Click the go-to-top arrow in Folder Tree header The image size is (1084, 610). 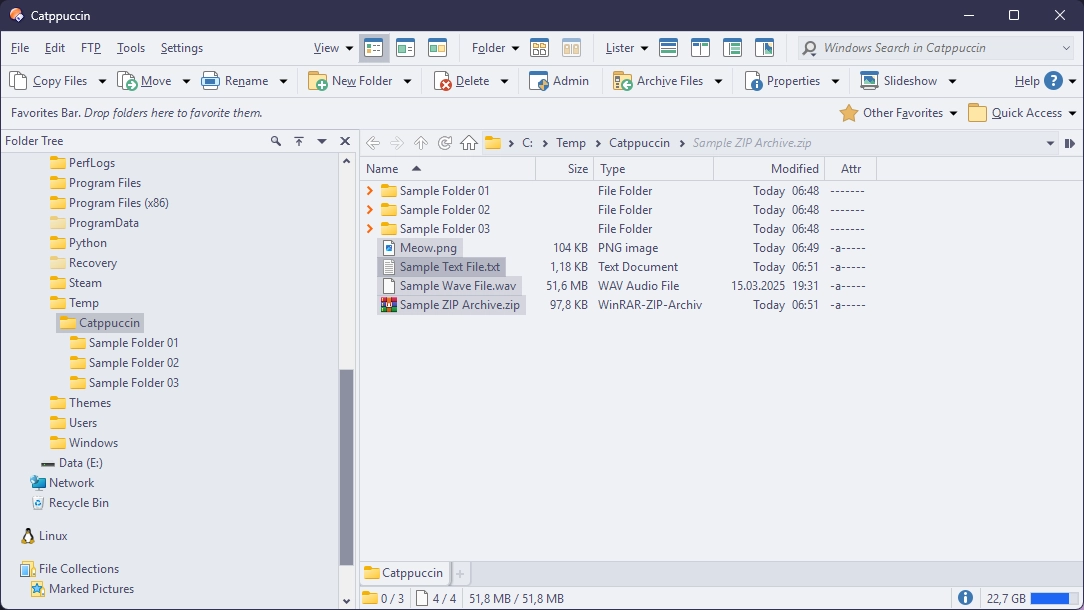click(299, 141)
